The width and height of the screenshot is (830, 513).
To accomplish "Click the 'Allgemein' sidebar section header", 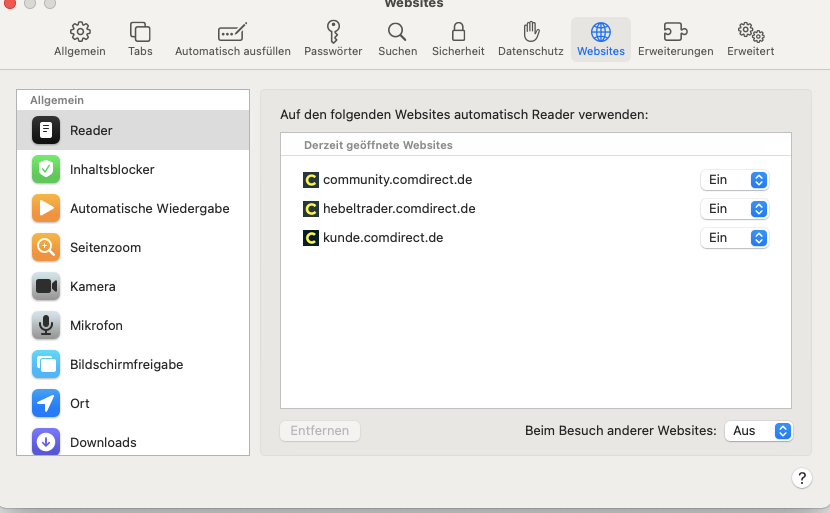I will pyautogui.click(x=57, y=100).
